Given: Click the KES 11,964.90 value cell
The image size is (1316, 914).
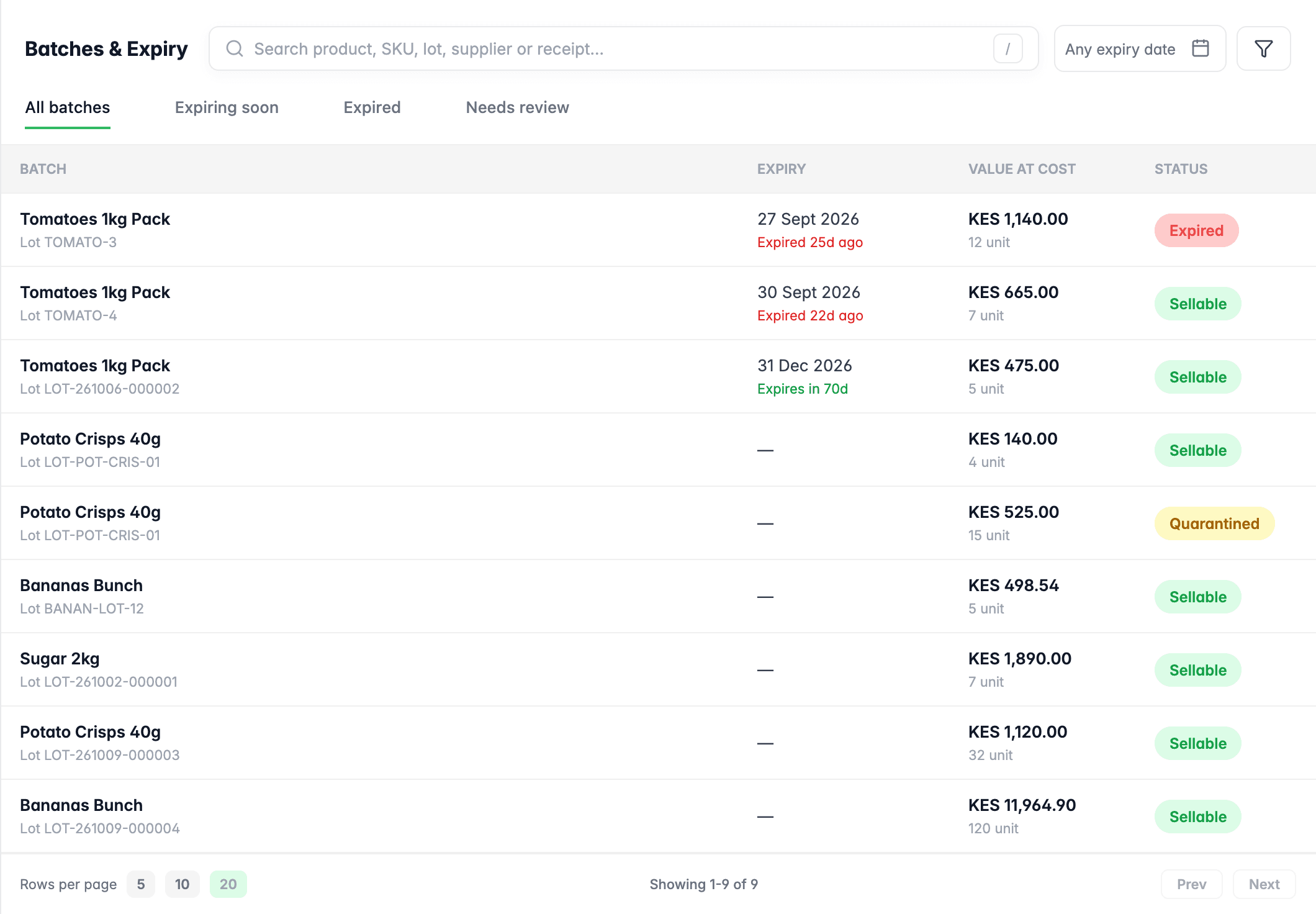Looking at the screenshot, I should click(1022, 805).
